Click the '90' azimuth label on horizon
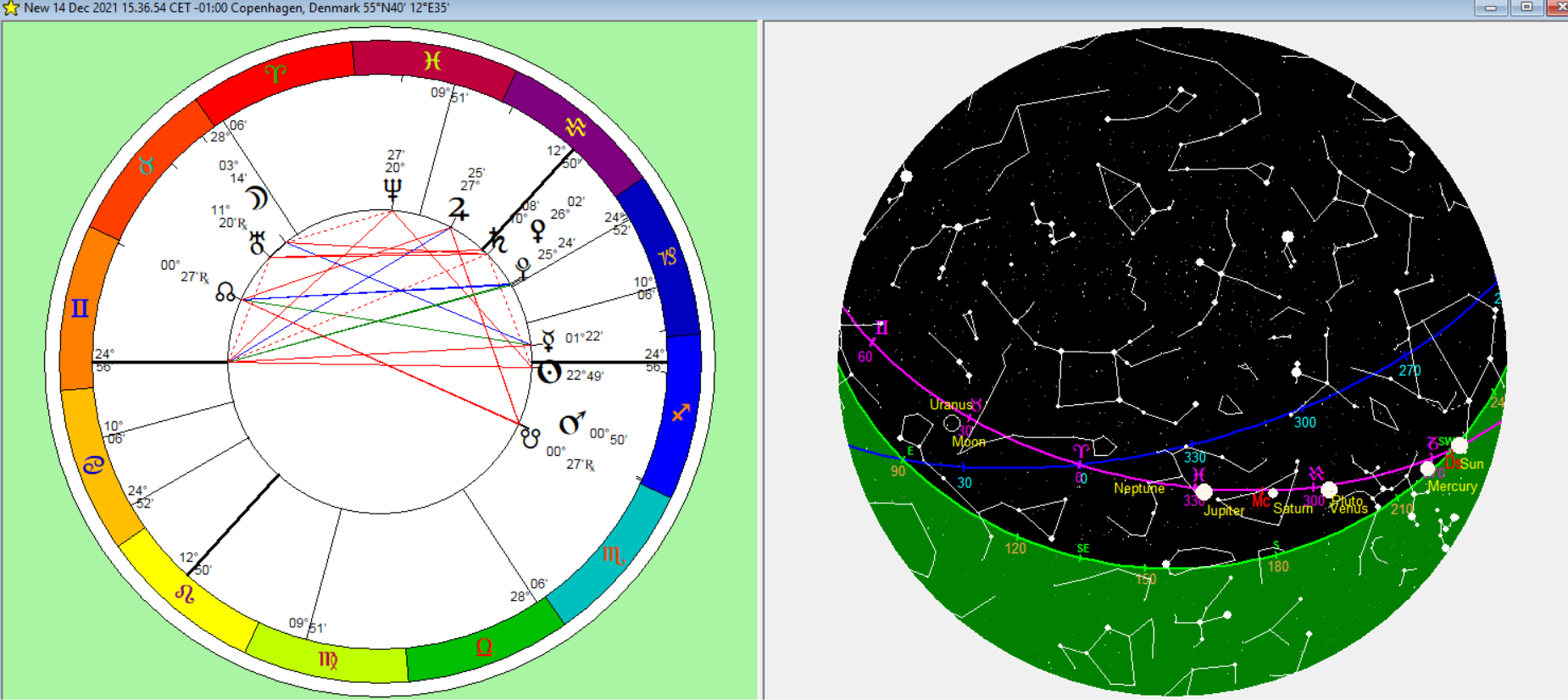The image size is (1568, 700). 898,471
